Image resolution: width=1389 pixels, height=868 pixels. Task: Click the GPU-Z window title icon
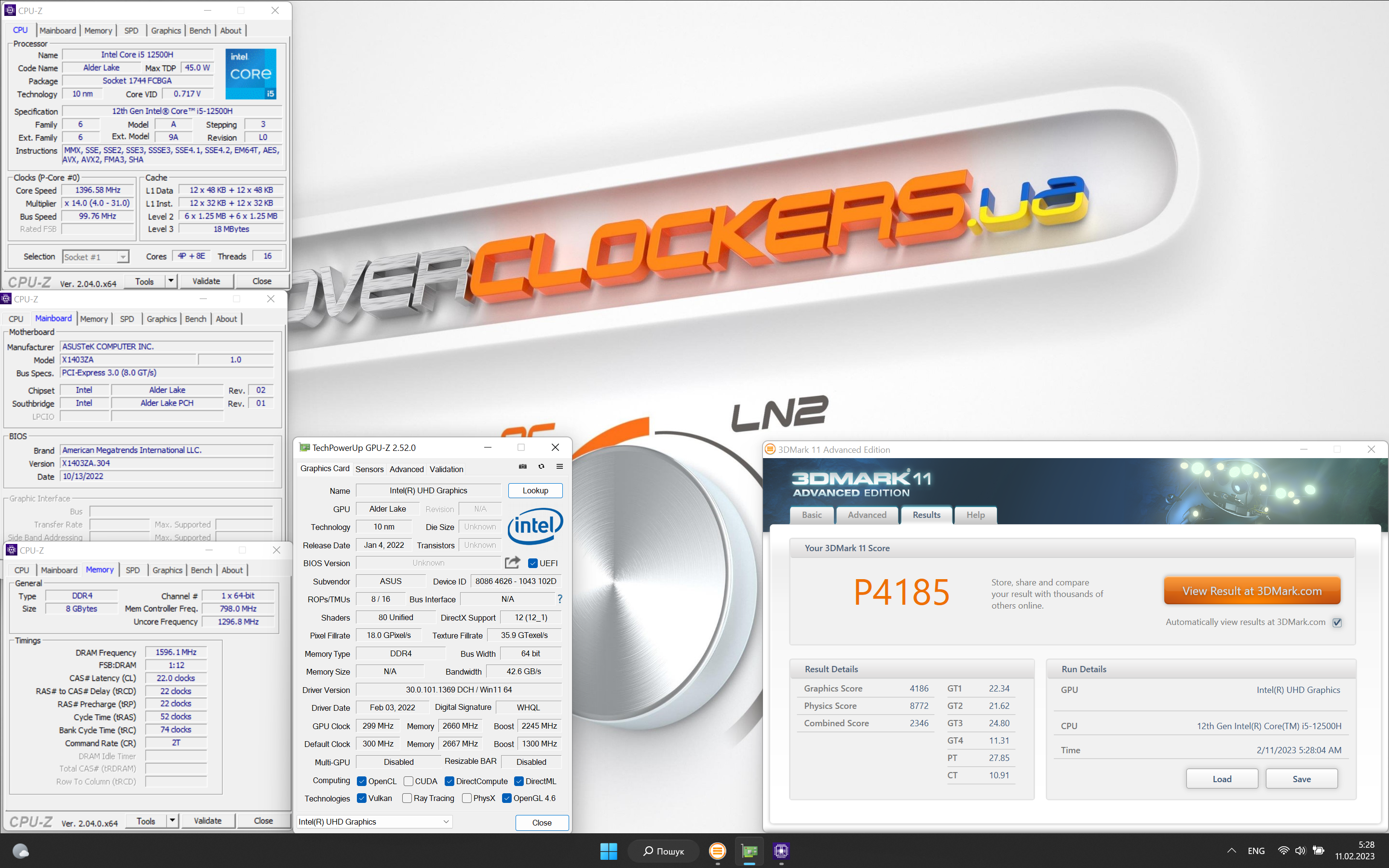point(304,448)
